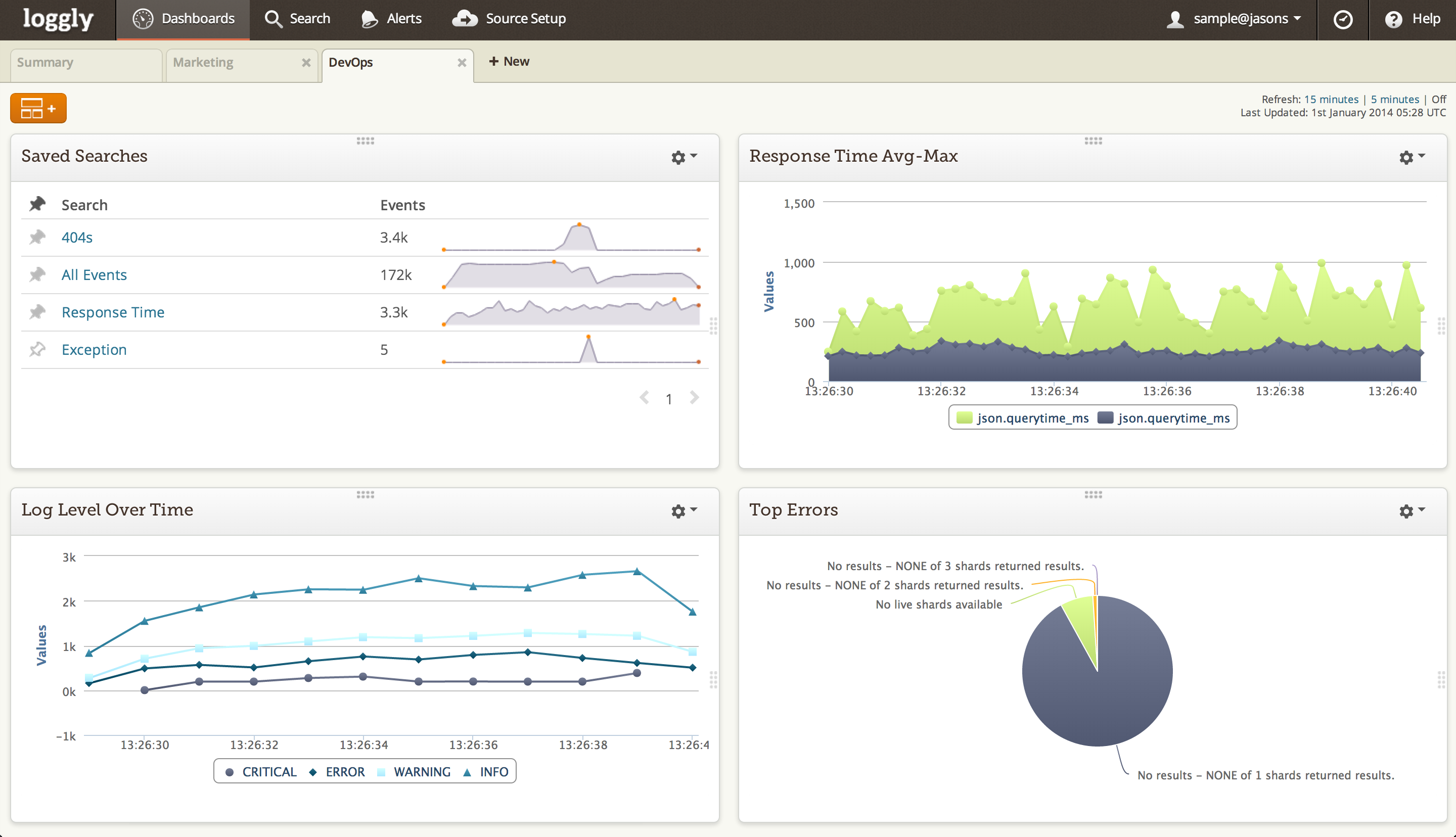
Task: Click the orange add widget button
Action: (x=38, y=108)
